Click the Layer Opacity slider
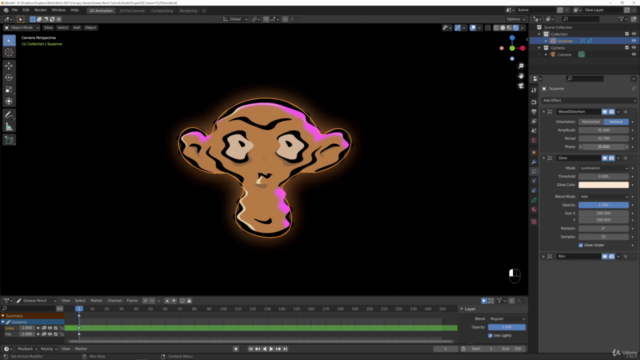 coord(507,327)
